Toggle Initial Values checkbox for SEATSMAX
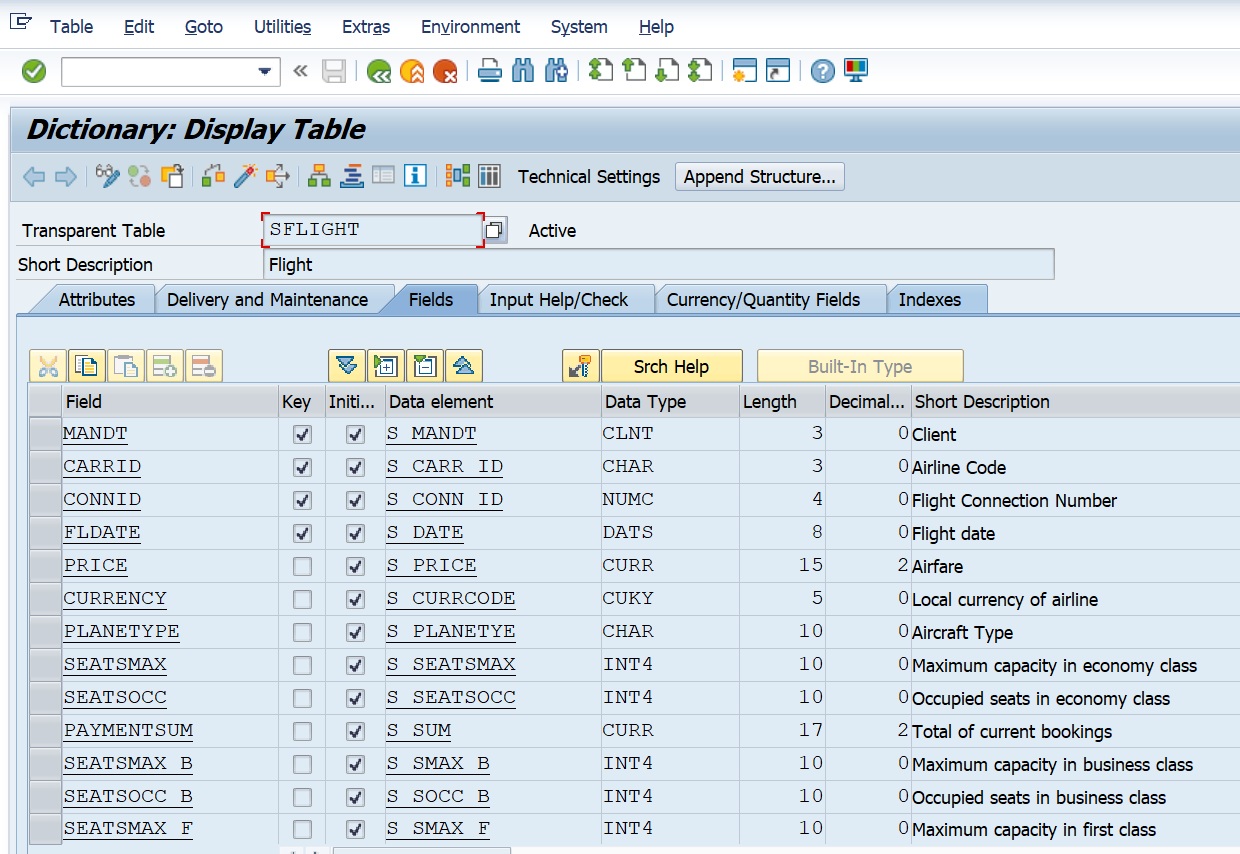 point(355,666)
